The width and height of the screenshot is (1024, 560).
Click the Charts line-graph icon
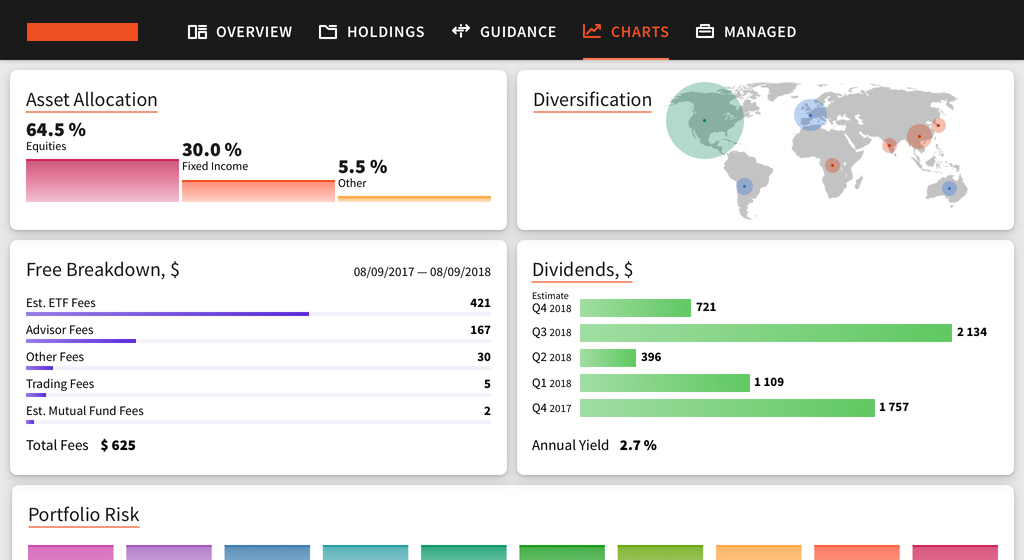pos(592,31)
